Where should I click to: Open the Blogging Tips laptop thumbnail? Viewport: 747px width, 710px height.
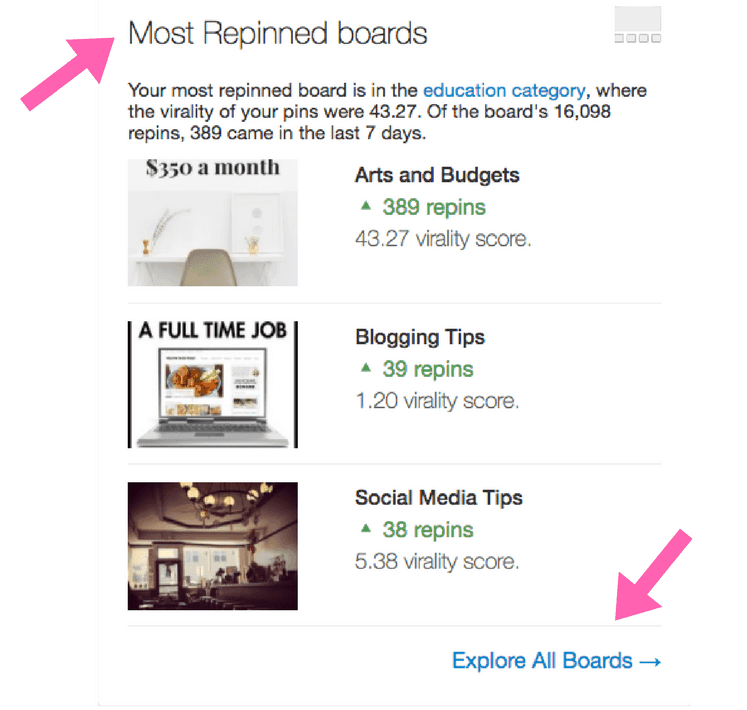click(212, 385)
